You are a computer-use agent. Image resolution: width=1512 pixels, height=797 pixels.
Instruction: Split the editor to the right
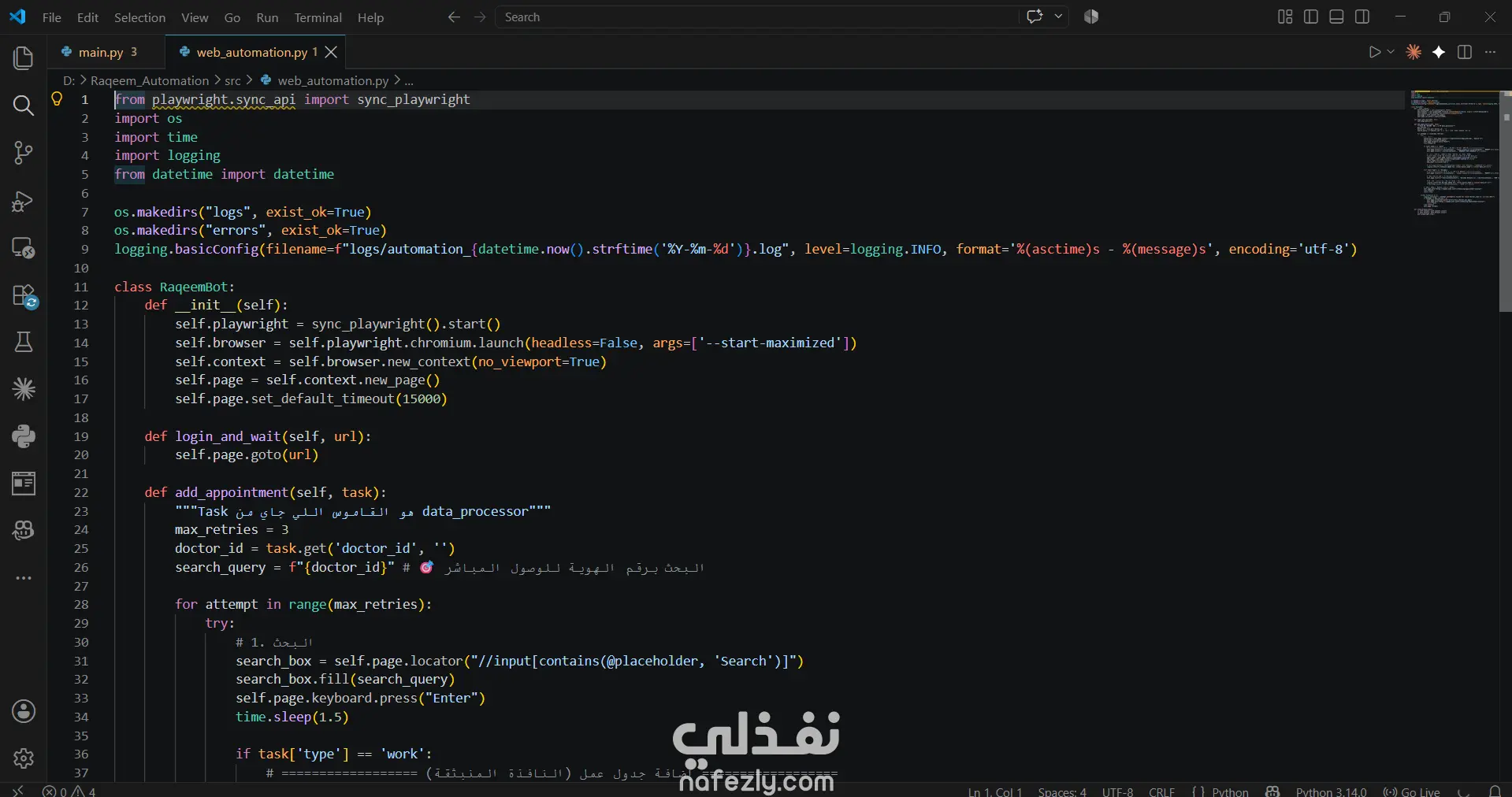(1465, 52)
